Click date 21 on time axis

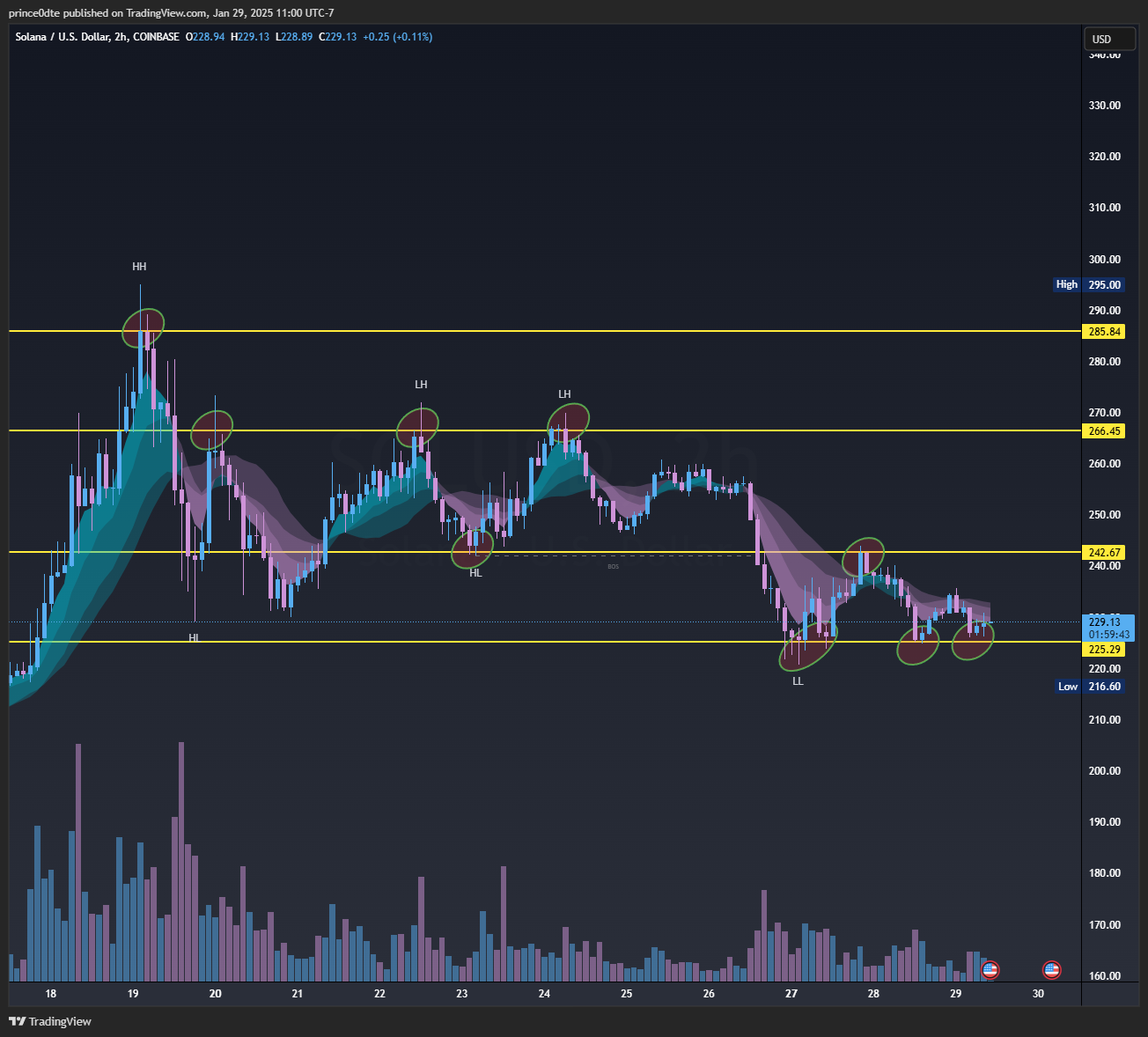pyautogui.click(x=298, y=994)
